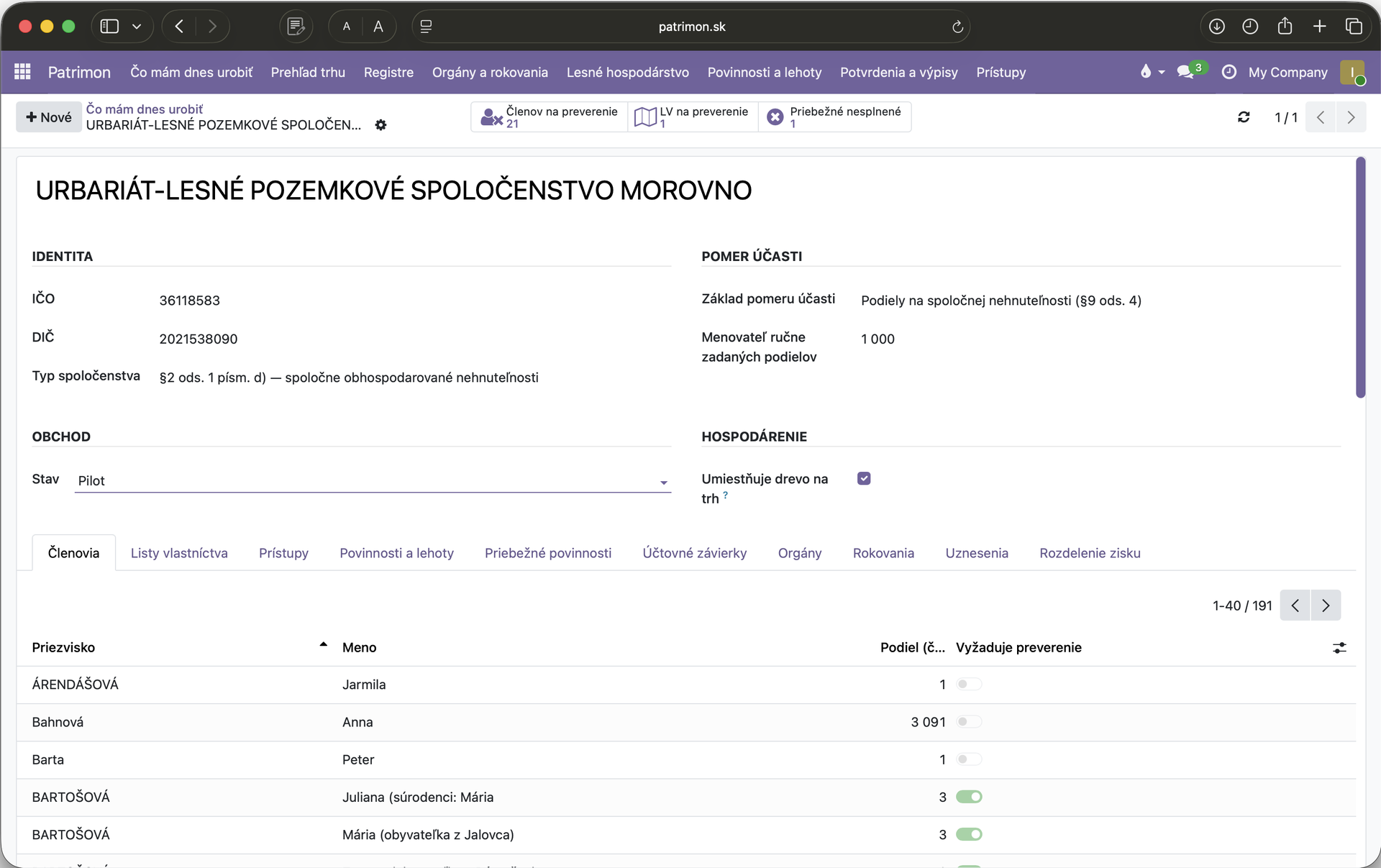This screenshot has width=1381, height=868.
Task: Click help question mark near Umiestňuje drevo
Action: pyautogui.click(x=725, y=495)
